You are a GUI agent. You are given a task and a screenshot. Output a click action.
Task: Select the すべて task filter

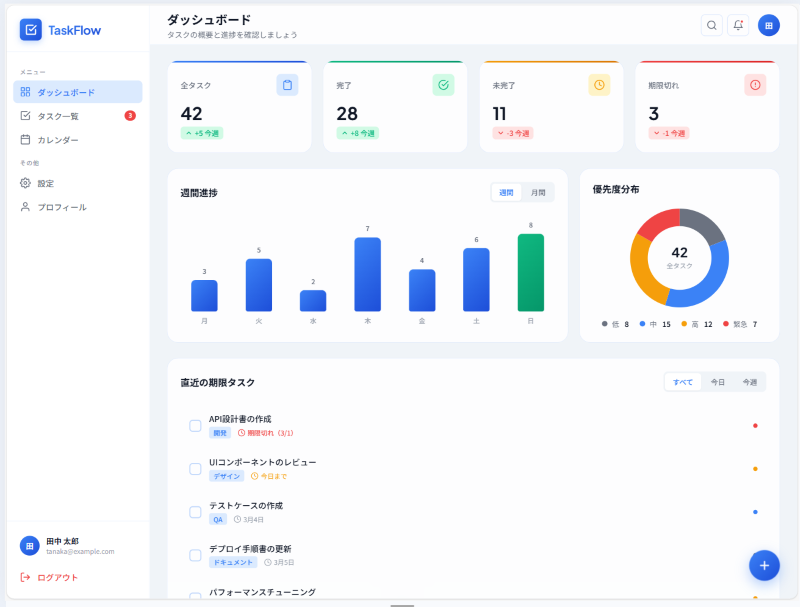pos(683,382)
